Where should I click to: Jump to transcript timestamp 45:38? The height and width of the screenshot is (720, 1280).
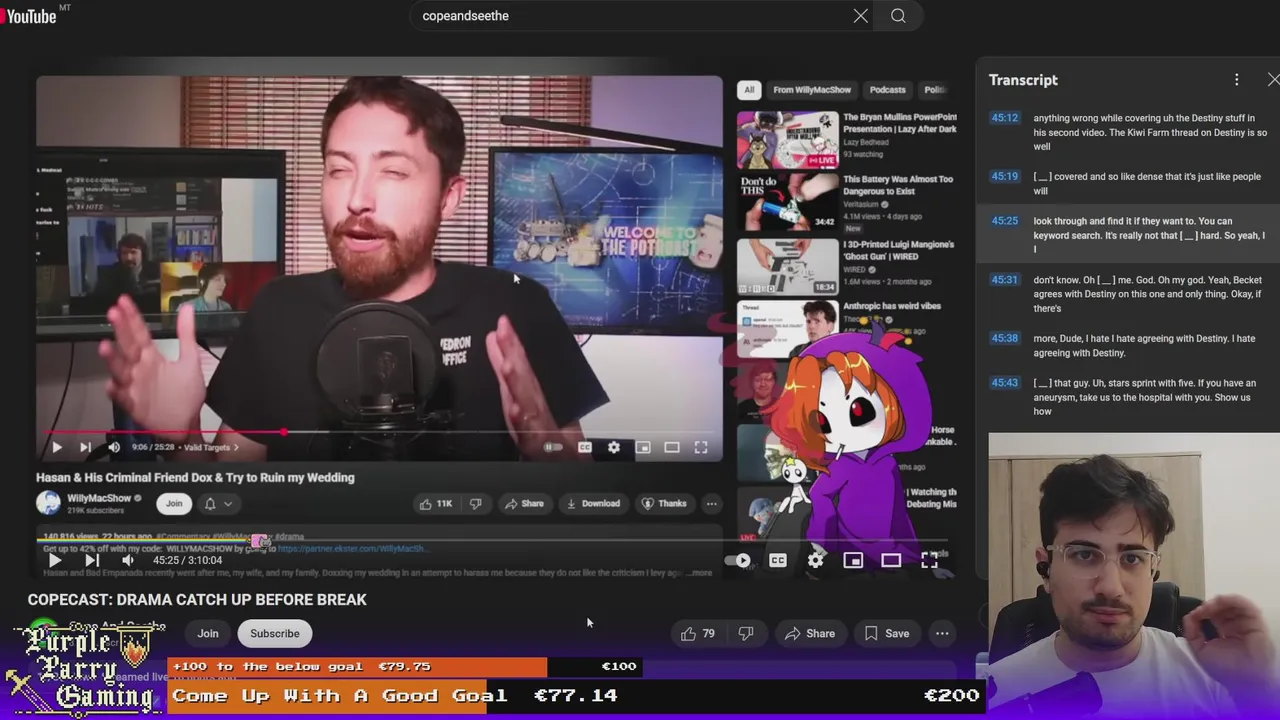coord(1004,338)
